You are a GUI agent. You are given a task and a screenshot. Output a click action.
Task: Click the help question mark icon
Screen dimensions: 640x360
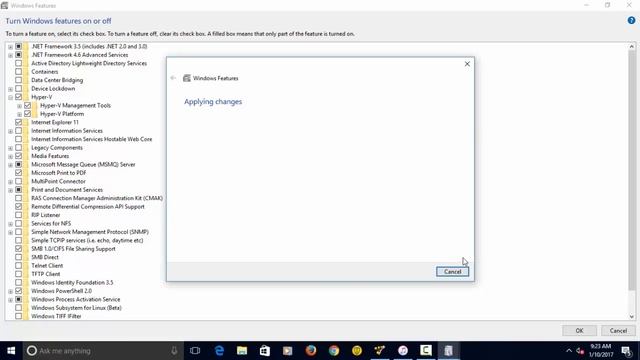click(631, 20)
